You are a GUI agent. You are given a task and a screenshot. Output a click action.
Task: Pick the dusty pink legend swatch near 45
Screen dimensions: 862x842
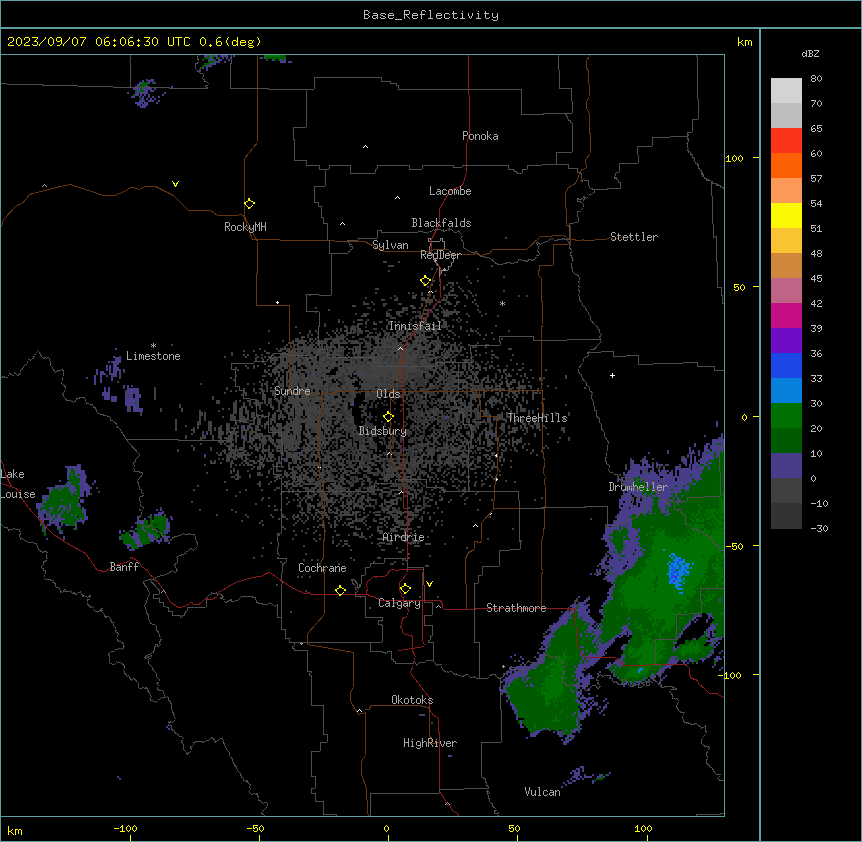click(x=786, y=290)
